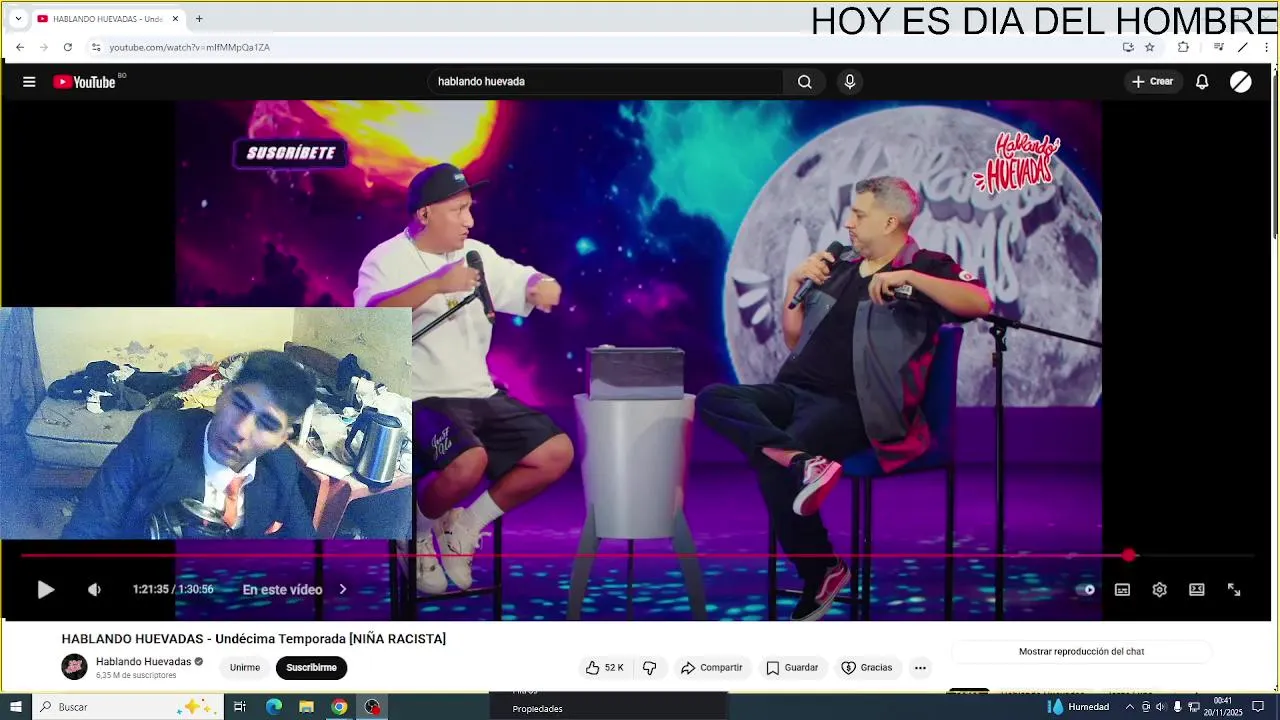Image resolution: width=1280 pixels, height=720 pixels.
Task: Open Task View on taskbar
Action: 240,707
